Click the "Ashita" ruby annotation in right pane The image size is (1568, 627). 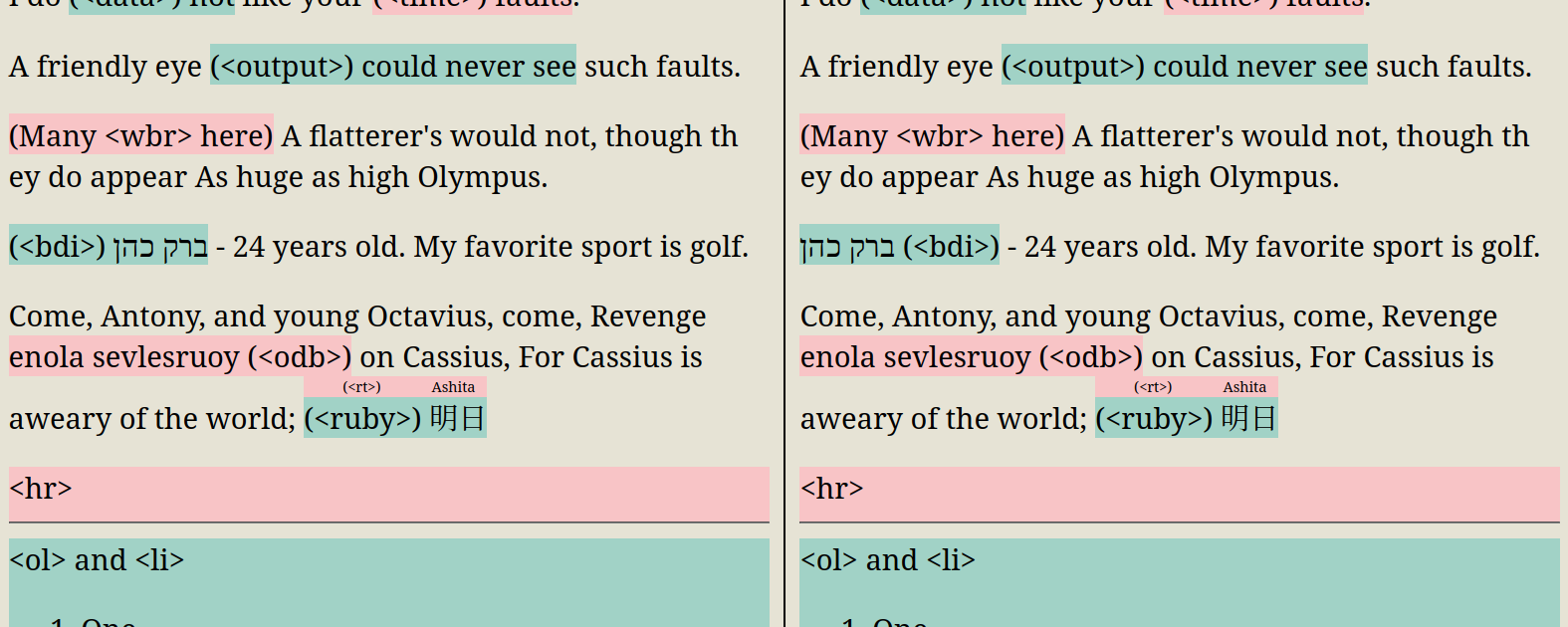coord(1244,387)
